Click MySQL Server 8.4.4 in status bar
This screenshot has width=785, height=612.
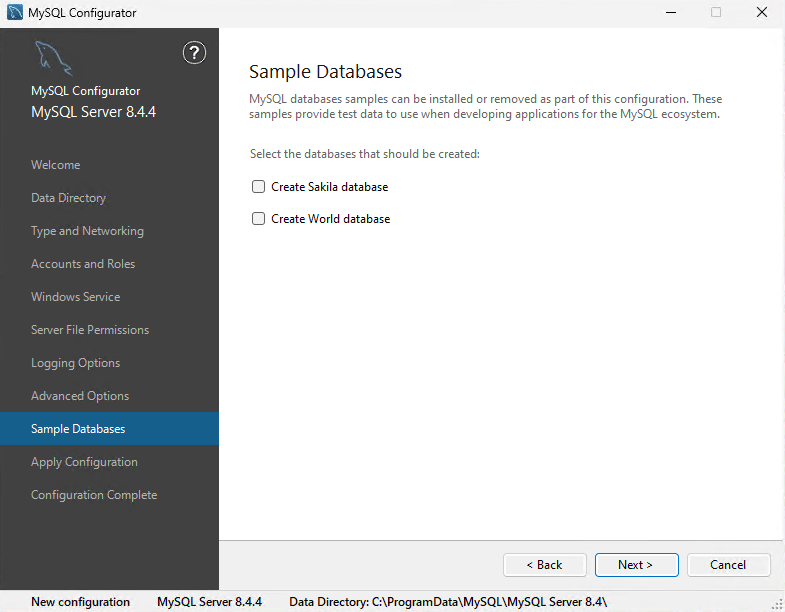tap(209, 602)
